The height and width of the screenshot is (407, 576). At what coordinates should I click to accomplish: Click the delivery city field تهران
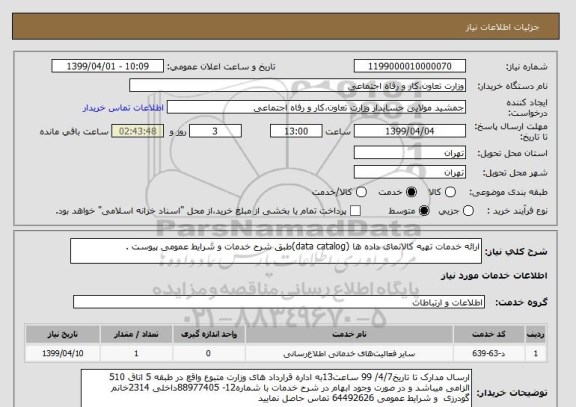point(410,172)
